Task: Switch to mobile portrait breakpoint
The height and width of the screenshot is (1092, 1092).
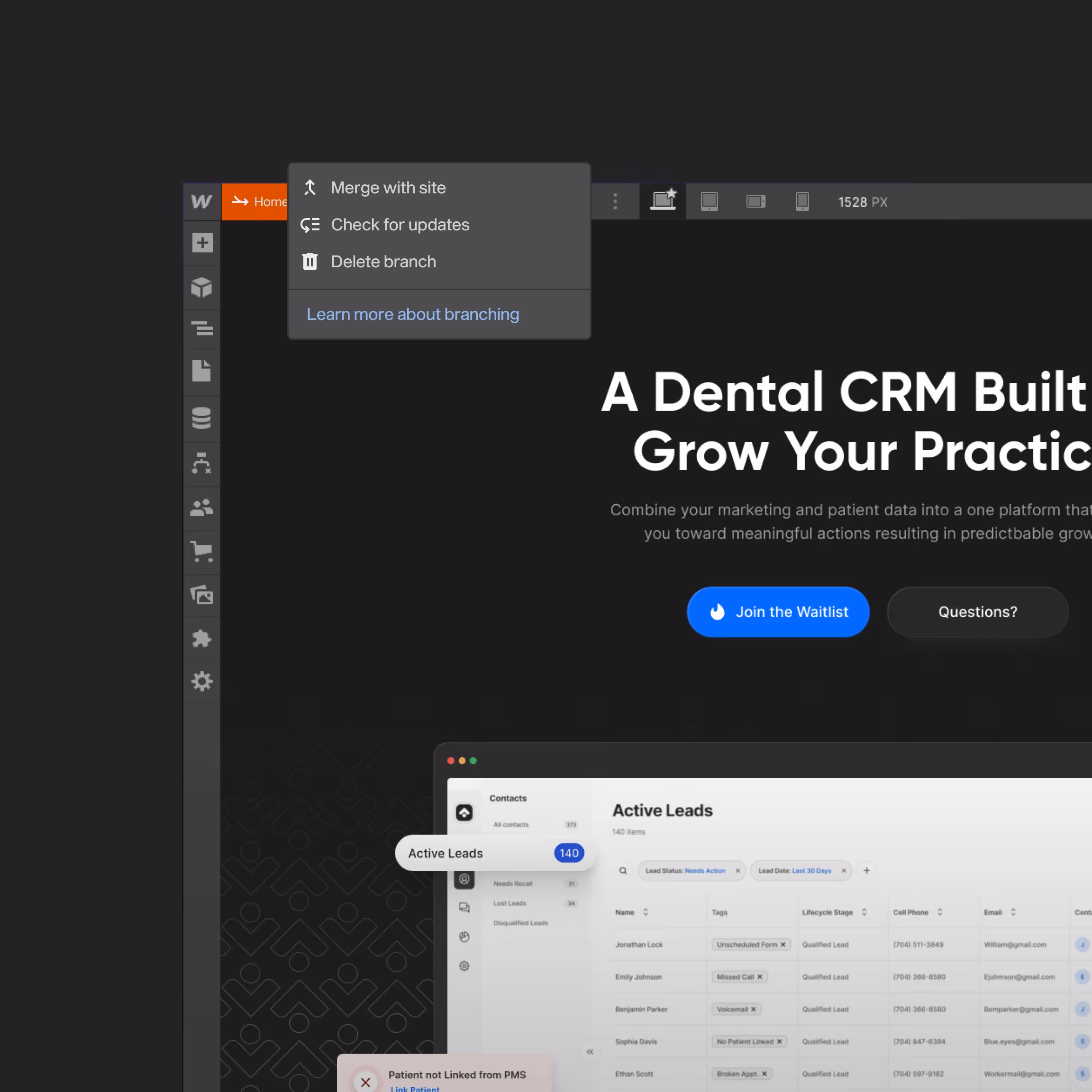Action: coord(802,201)
